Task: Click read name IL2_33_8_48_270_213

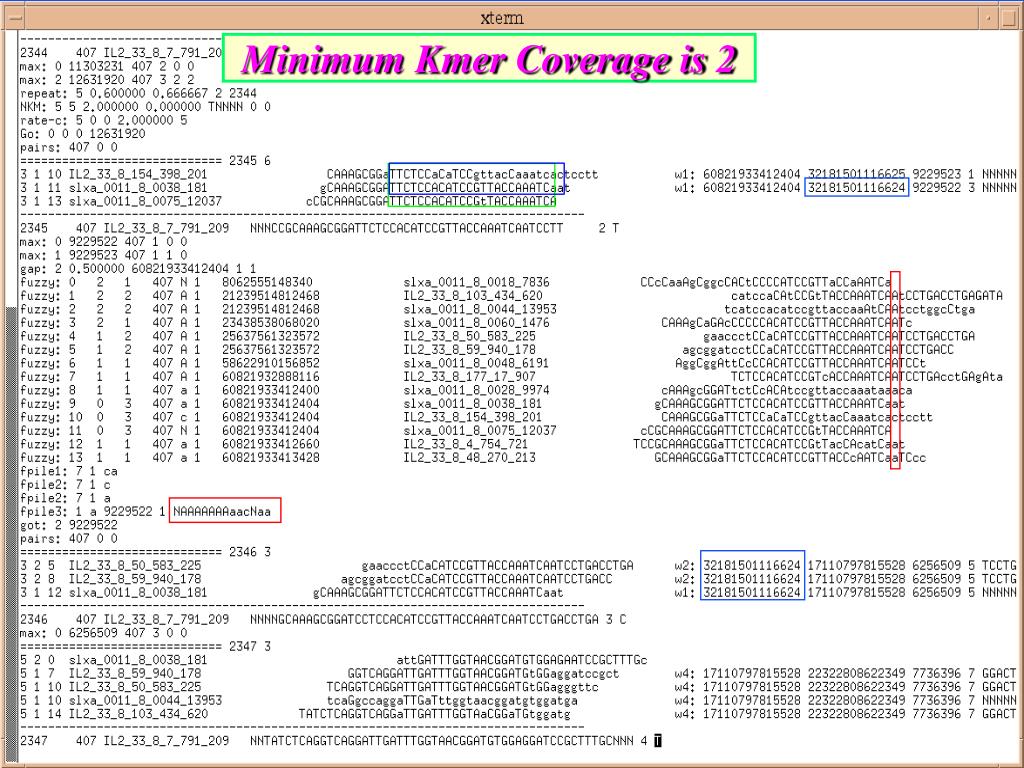Action: (470, 458)
